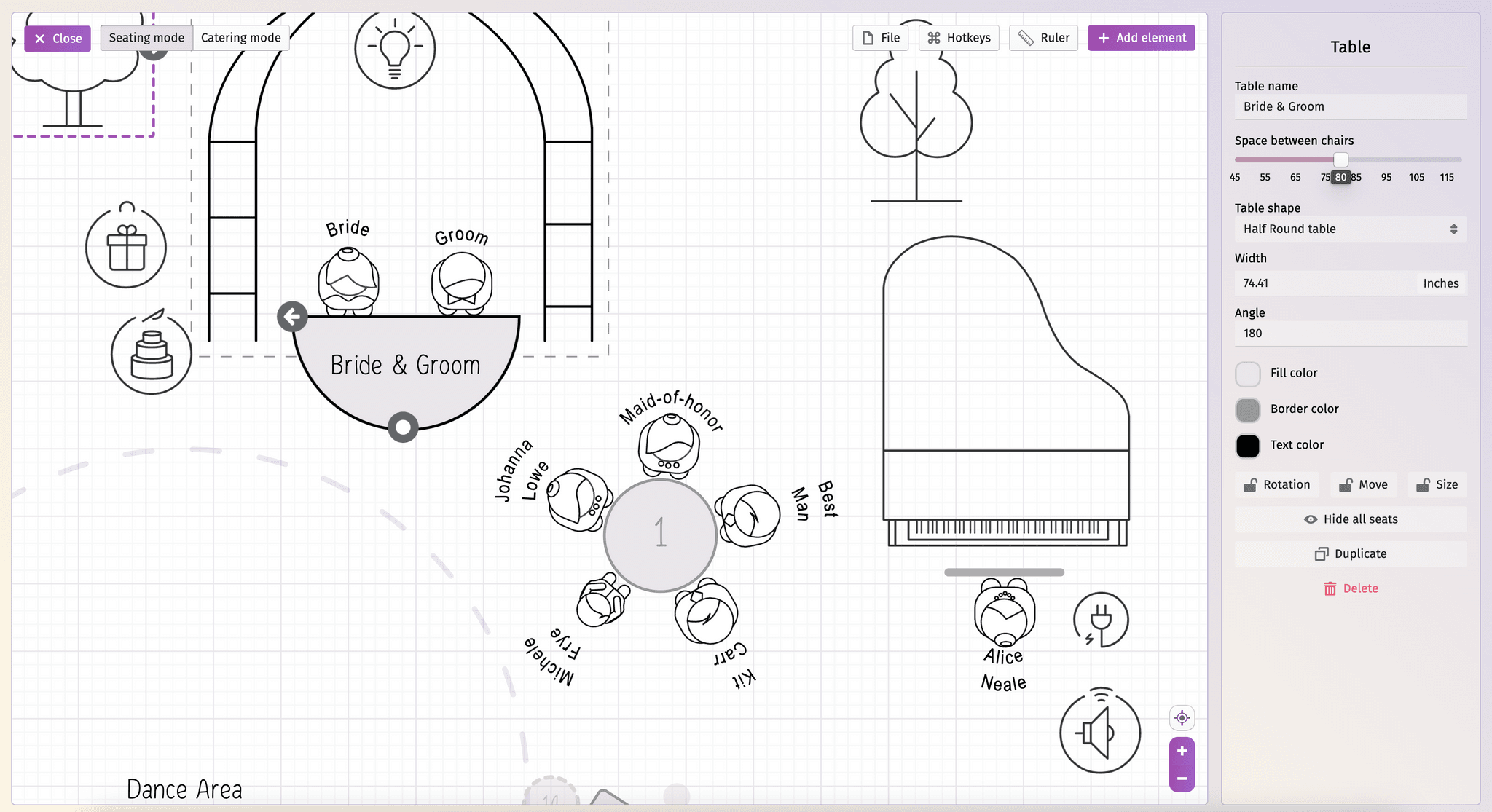Image resolution: width=1492 pixels, height=812 pixels.
Task: Toggle Hide all seats option
Action: 1350,519
